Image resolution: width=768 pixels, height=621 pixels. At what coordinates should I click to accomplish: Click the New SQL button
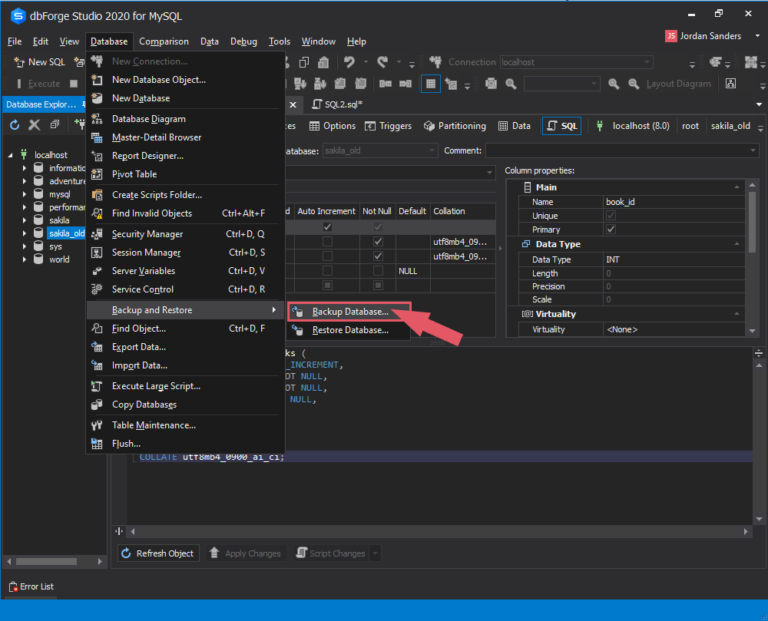click(38, 62)
